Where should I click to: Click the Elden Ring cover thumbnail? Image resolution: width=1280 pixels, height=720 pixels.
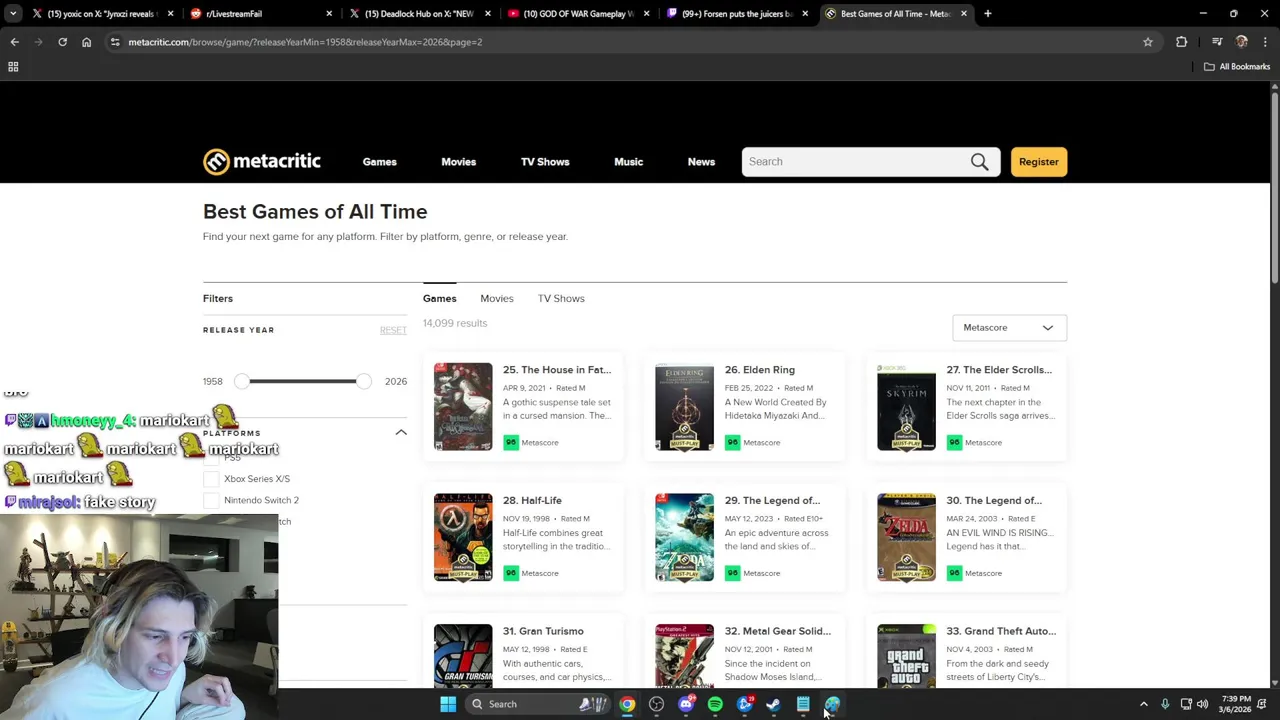(685, 407)
